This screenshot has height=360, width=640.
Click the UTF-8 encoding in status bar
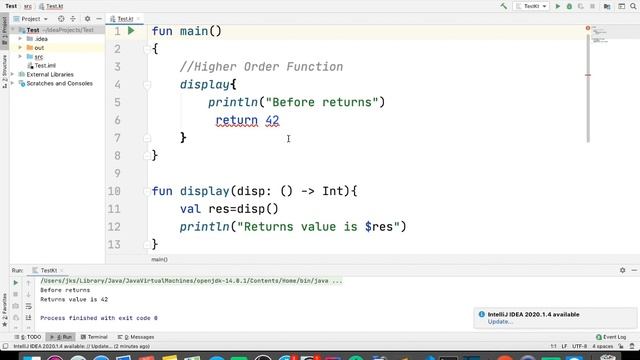[579, 346]
